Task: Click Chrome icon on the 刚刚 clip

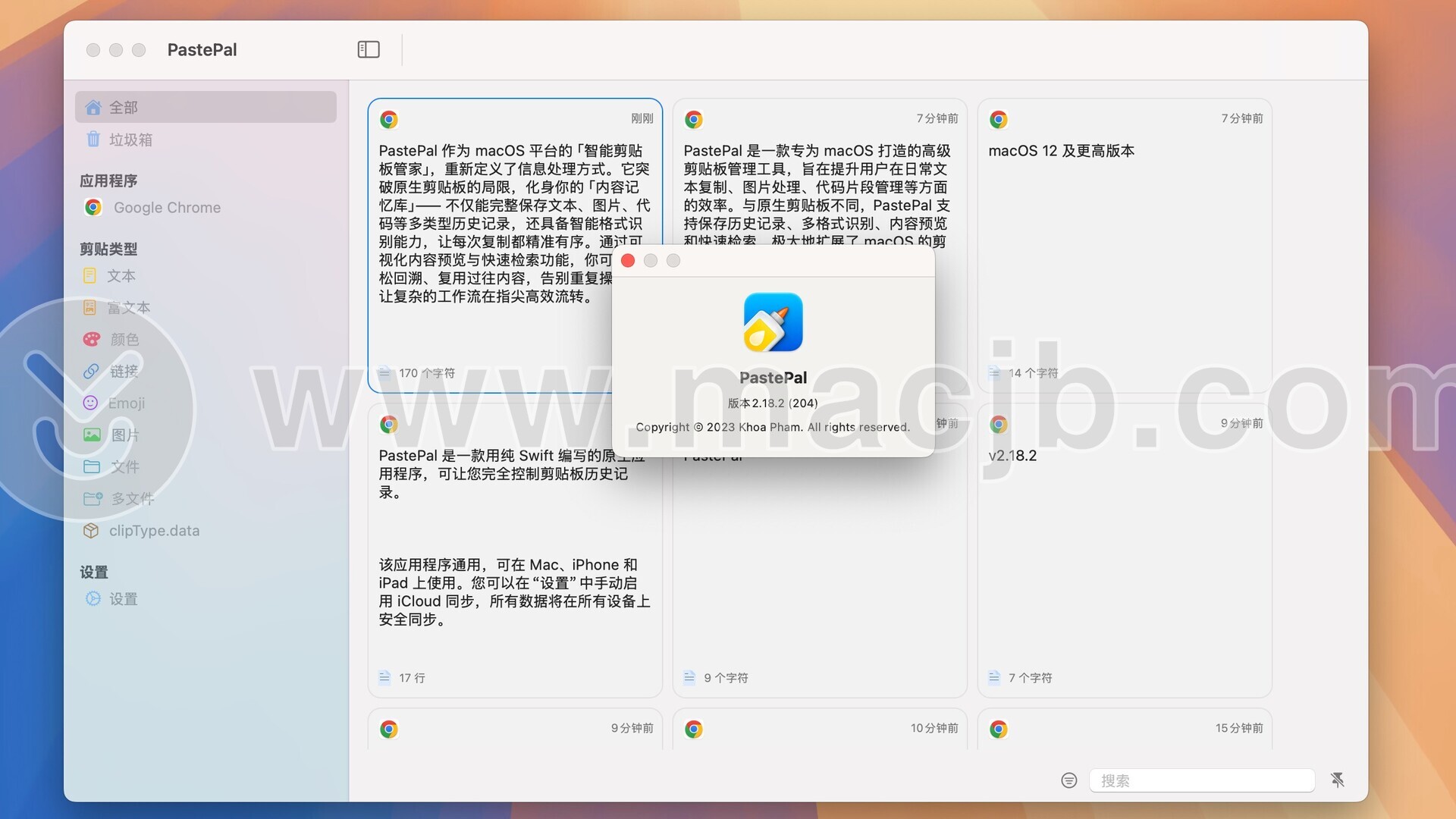Action: [389, 119]
